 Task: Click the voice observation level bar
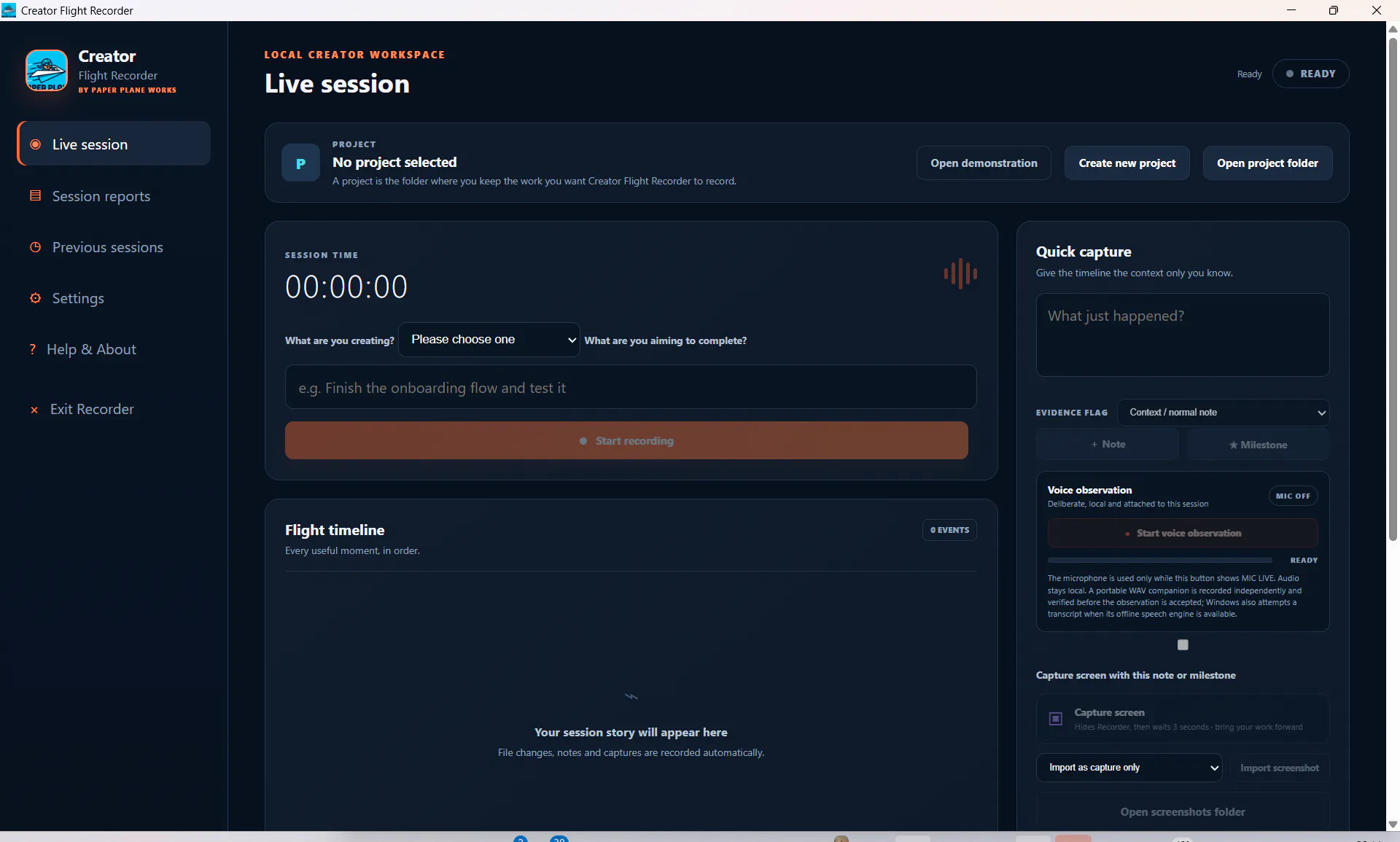[x=1159, y=561]
